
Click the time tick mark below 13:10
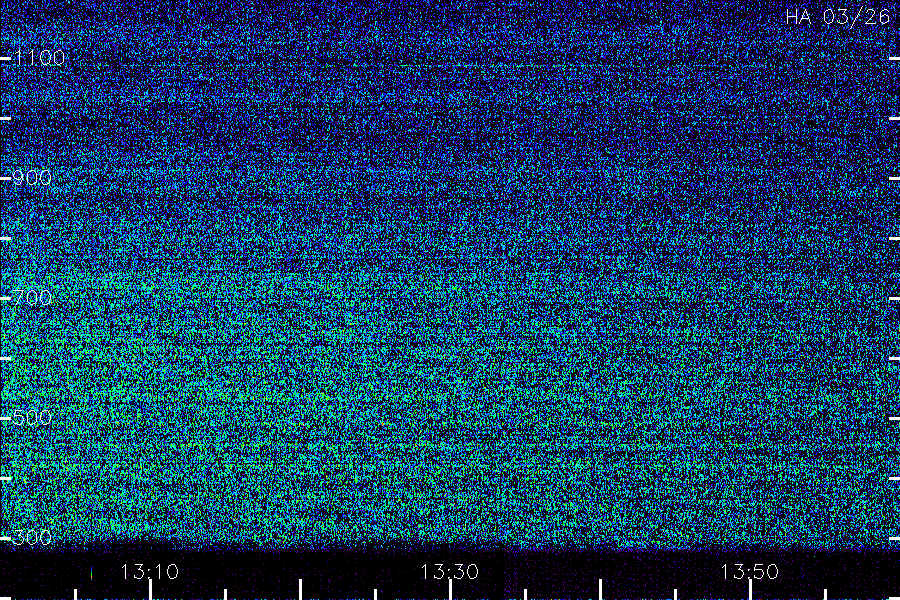point(150,590)
